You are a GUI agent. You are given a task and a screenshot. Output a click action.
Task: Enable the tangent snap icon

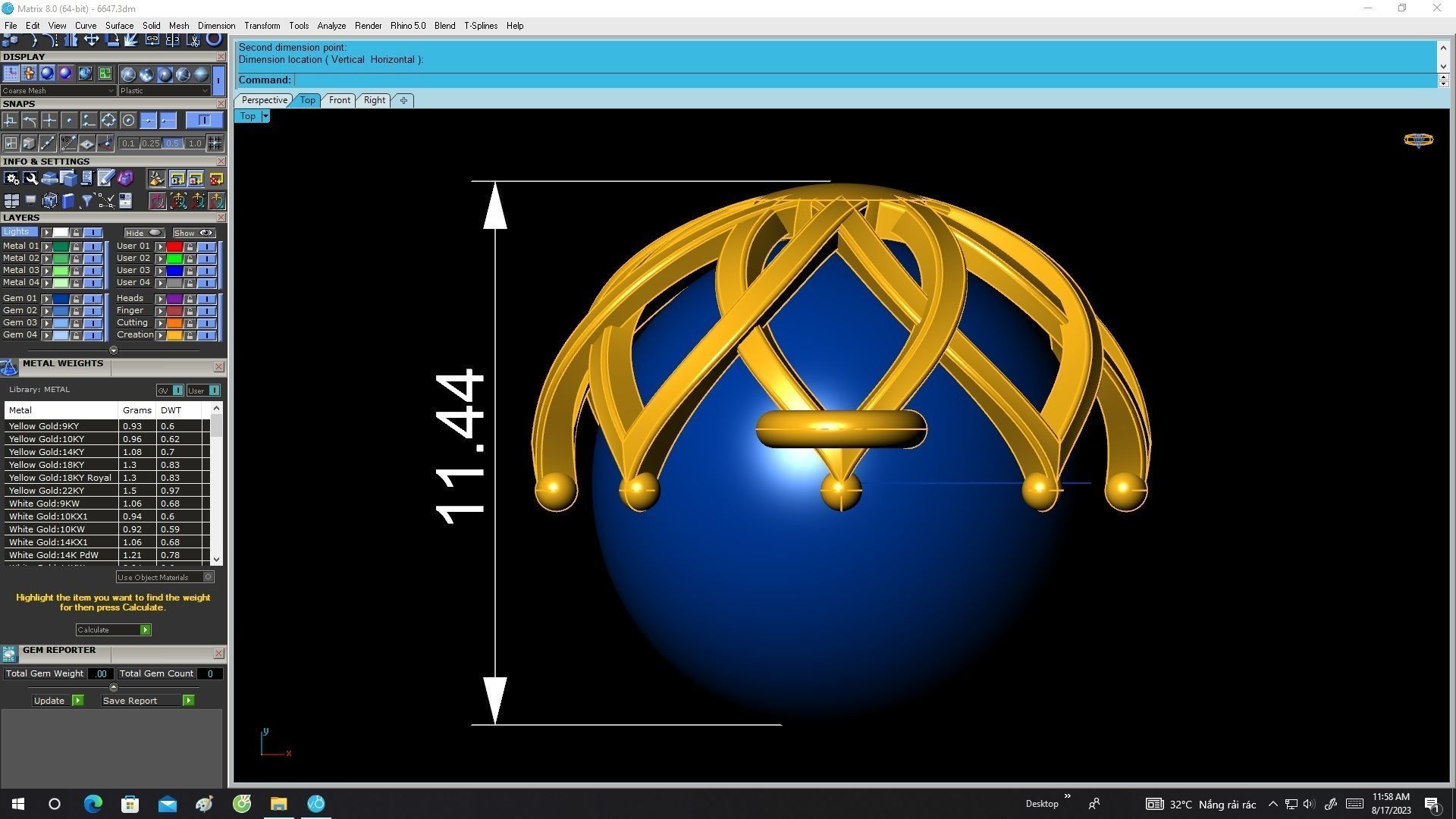point(30,121)
